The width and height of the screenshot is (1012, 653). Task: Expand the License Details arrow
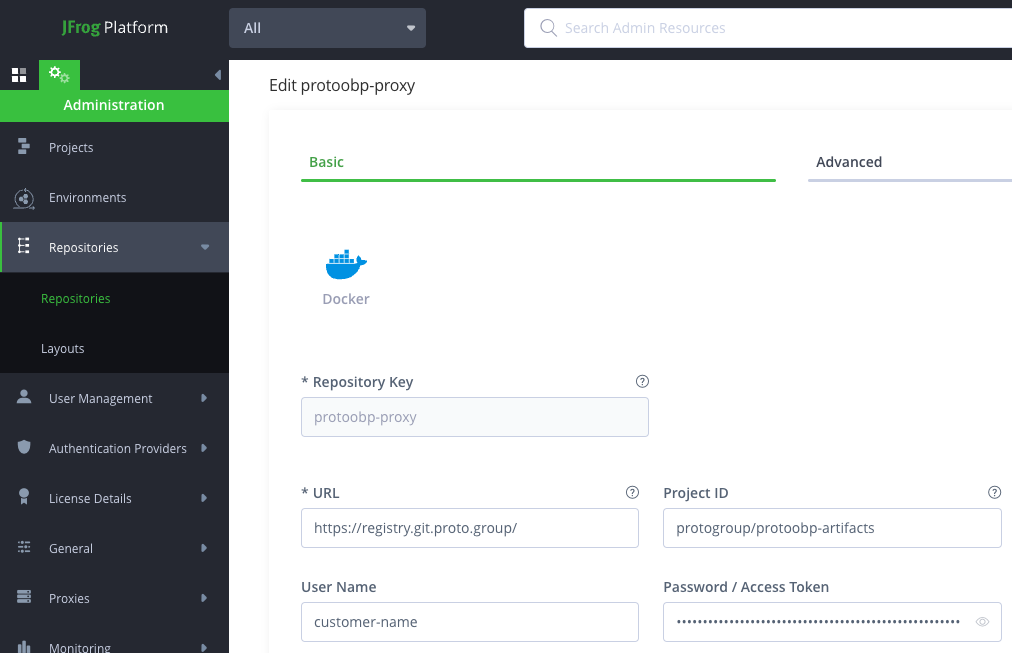click(x=204, y=498)
